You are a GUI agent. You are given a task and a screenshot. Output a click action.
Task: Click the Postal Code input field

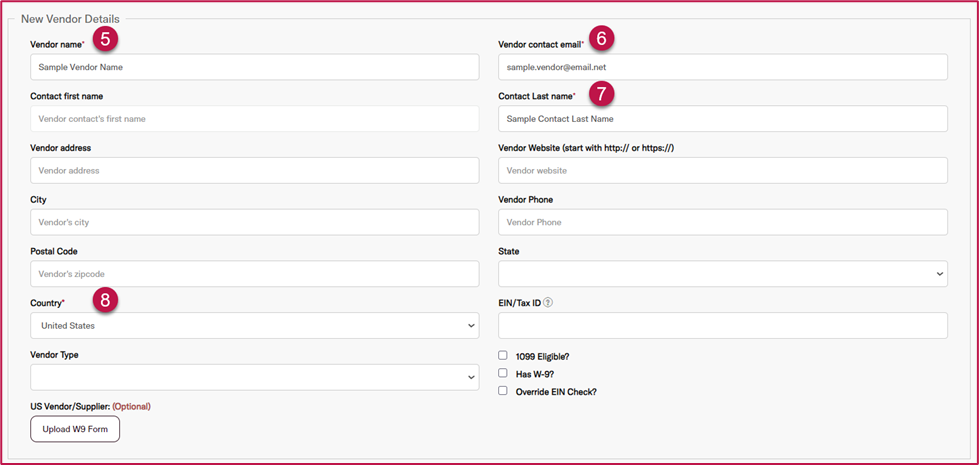254,274
